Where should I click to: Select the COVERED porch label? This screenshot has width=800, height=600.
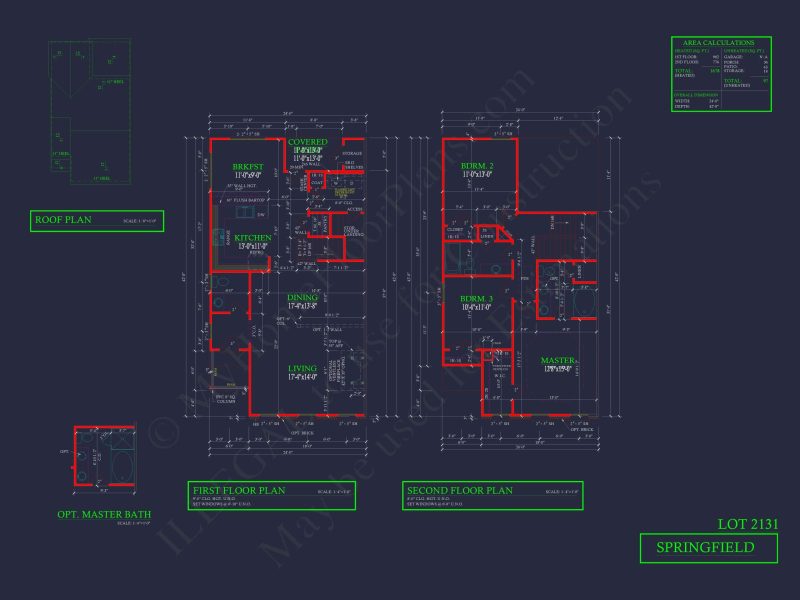[x=308, y=142]
